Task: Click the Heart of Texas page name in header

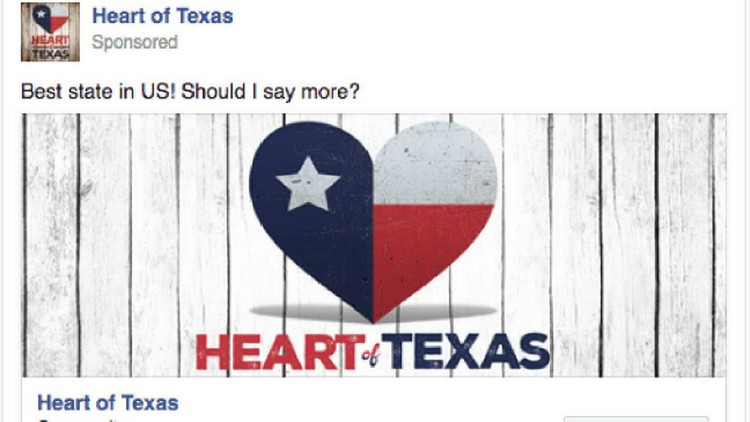Action: point(163,16)
